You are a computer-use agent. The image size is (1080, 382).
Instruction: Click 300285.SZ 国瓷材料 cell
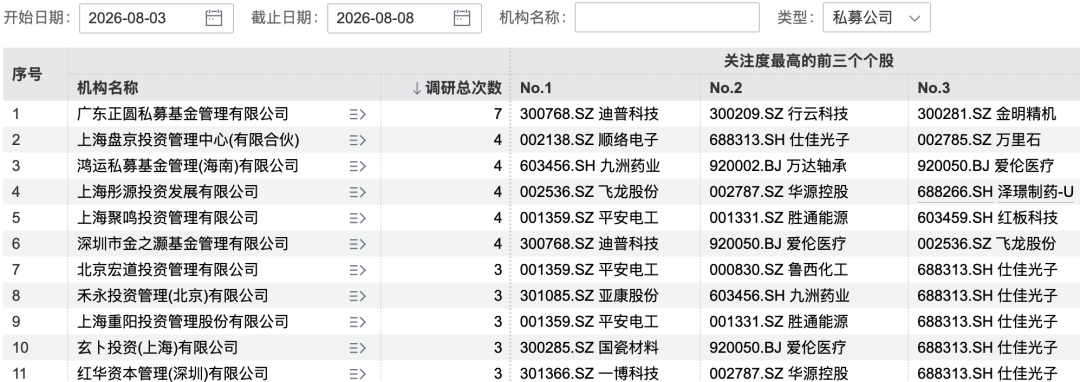(589, 348)
